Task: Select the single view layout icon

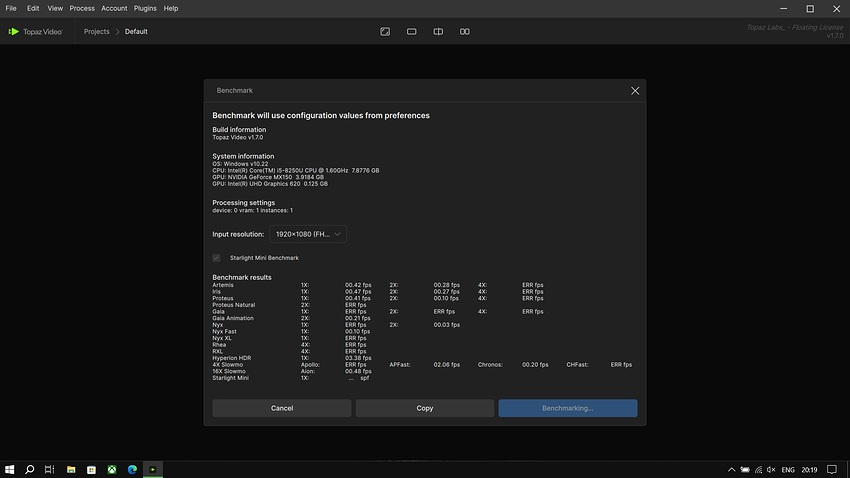Action: [411, 31]
